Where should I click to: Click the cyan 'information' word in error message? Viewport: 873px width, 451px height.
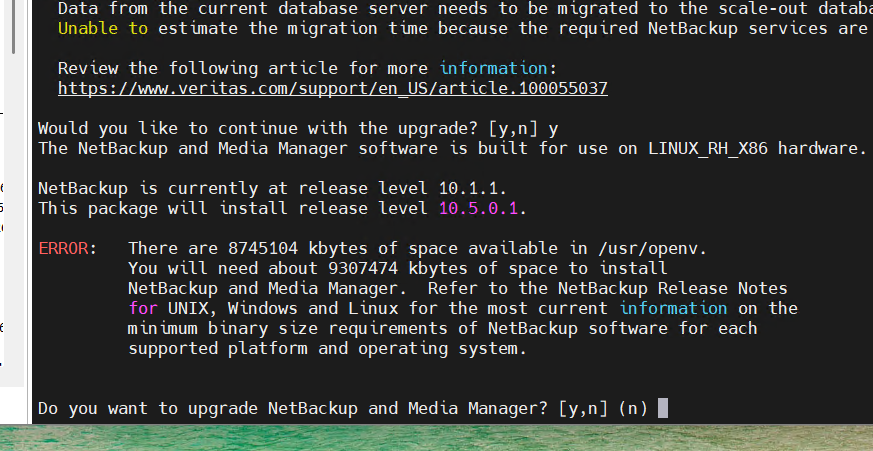674,308
